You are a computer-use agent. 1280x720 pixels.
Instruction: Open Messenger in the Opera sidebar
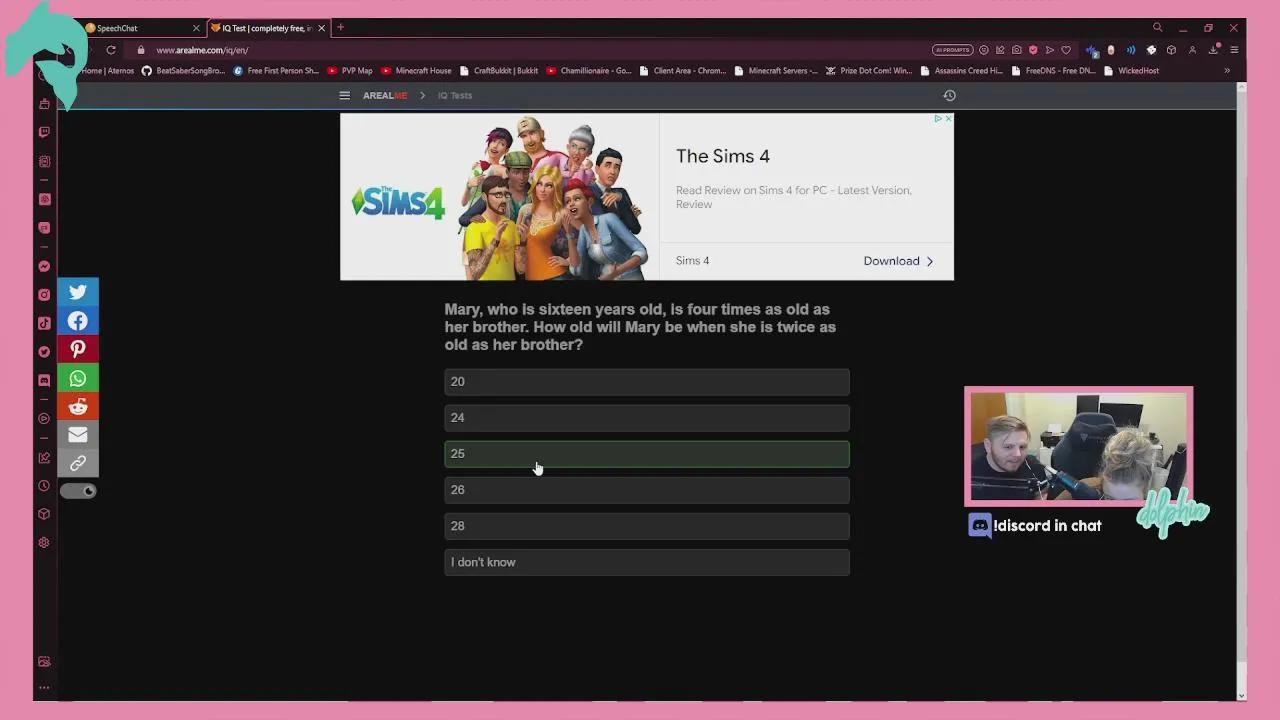44,267
